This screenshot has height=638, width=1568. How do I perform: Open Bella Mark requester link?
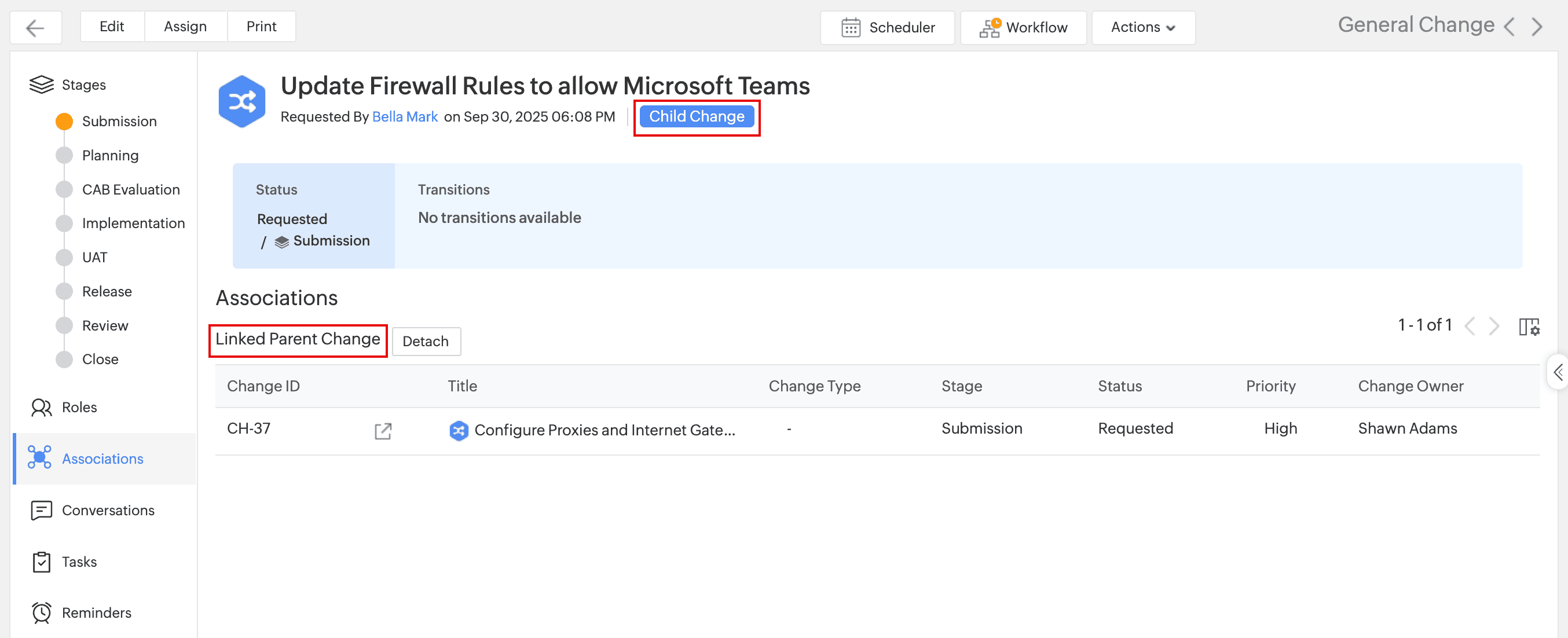[405, 116]
